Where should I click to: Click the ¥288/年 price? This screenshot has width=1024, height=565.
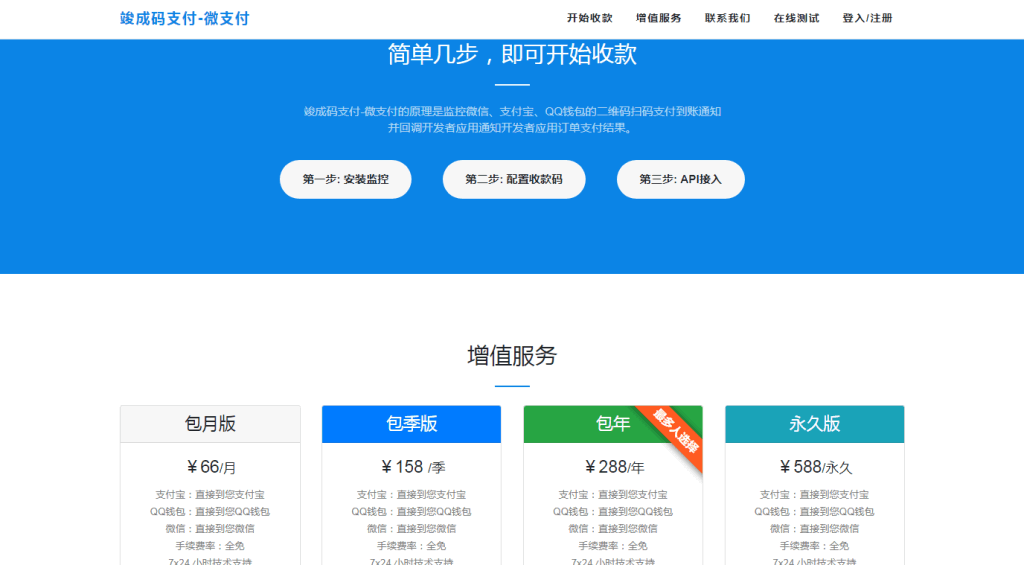614,467
